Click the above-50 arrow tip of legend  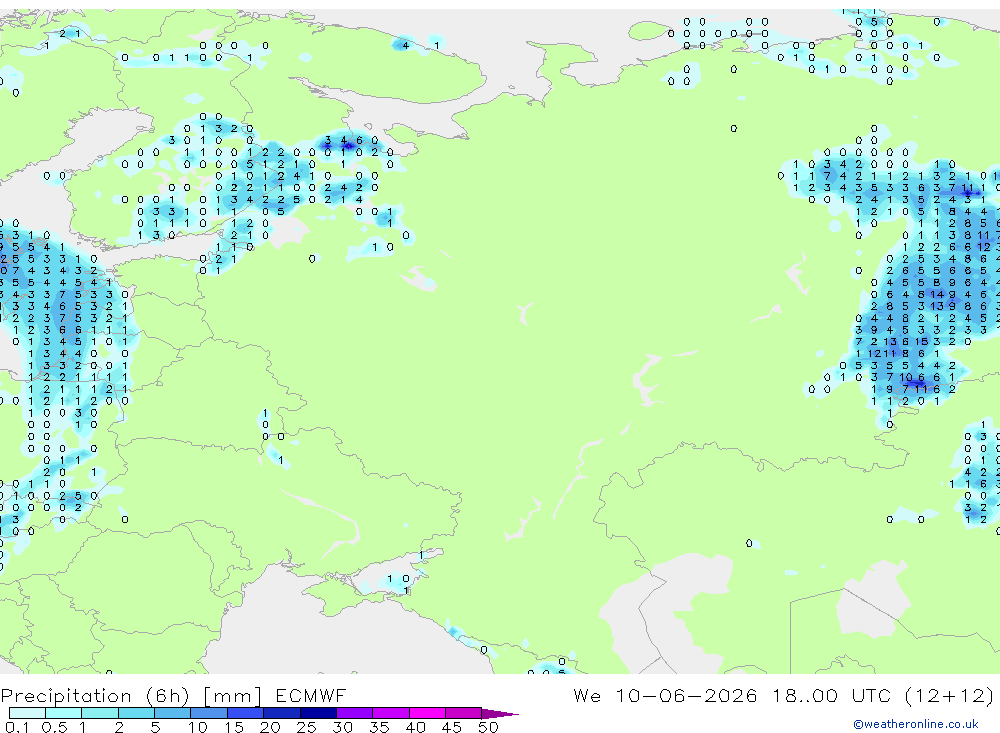point(500,714)
